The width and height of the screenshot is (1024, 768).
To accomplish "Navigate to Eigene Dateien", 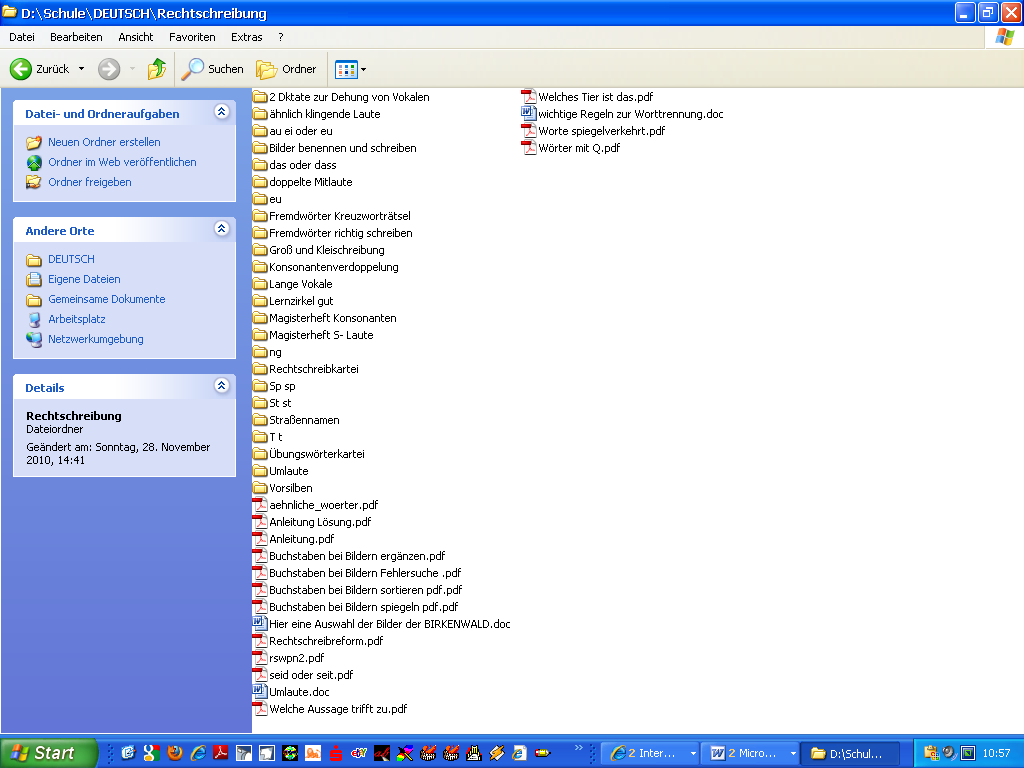I will [x=84, y=279].
